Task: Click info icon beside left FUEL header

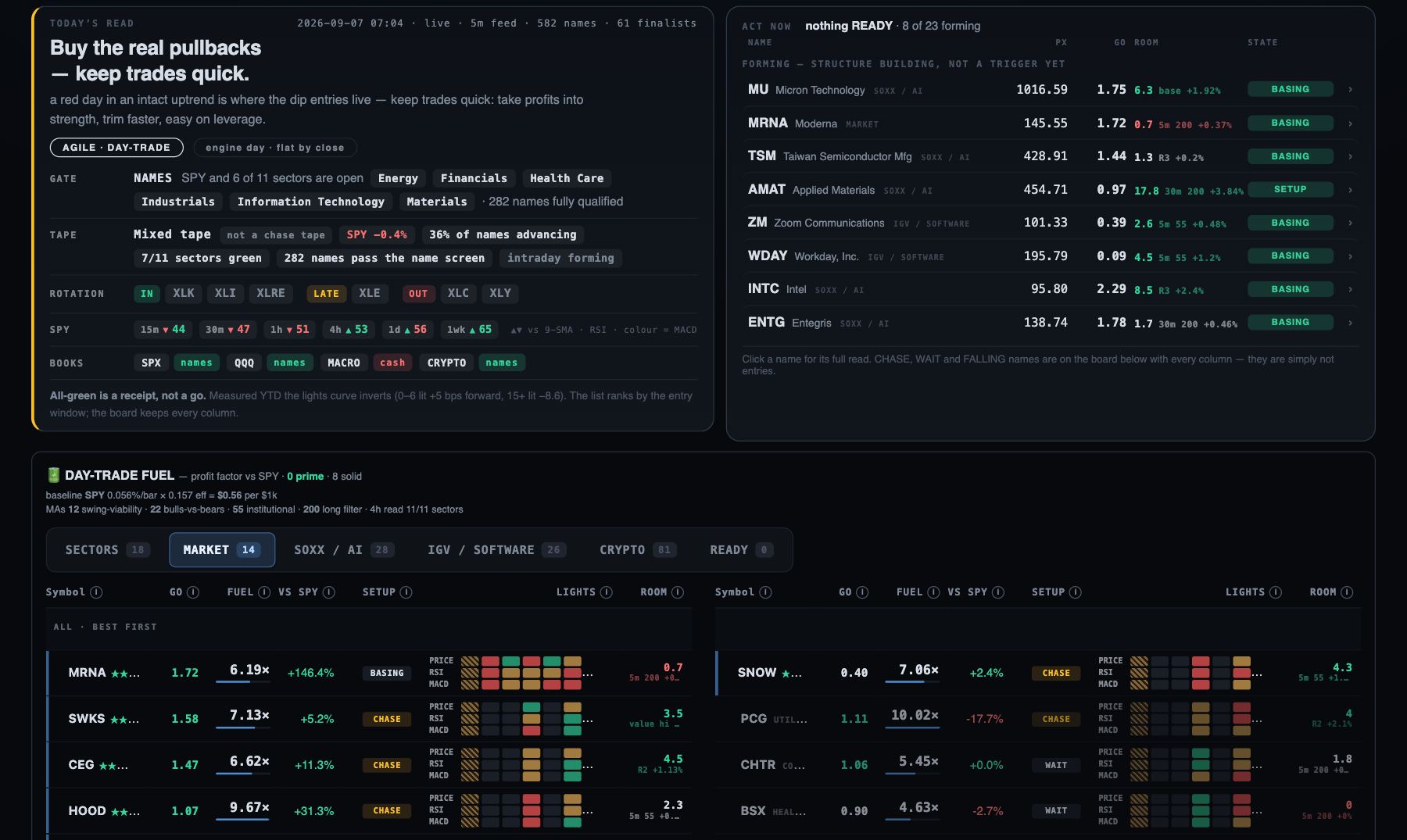Action: [x=264, y=592]
